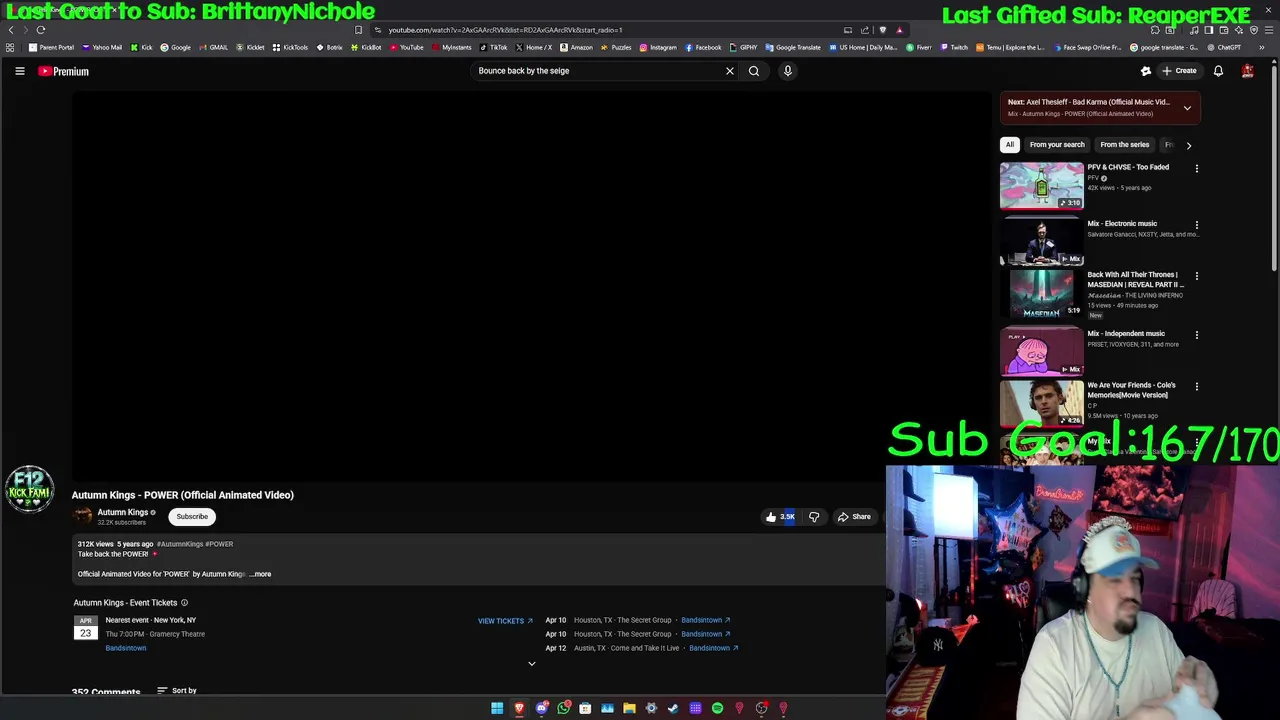Open Steam from the taskbar
This screenshot has height=720, width=1280.
coord(673,708)
